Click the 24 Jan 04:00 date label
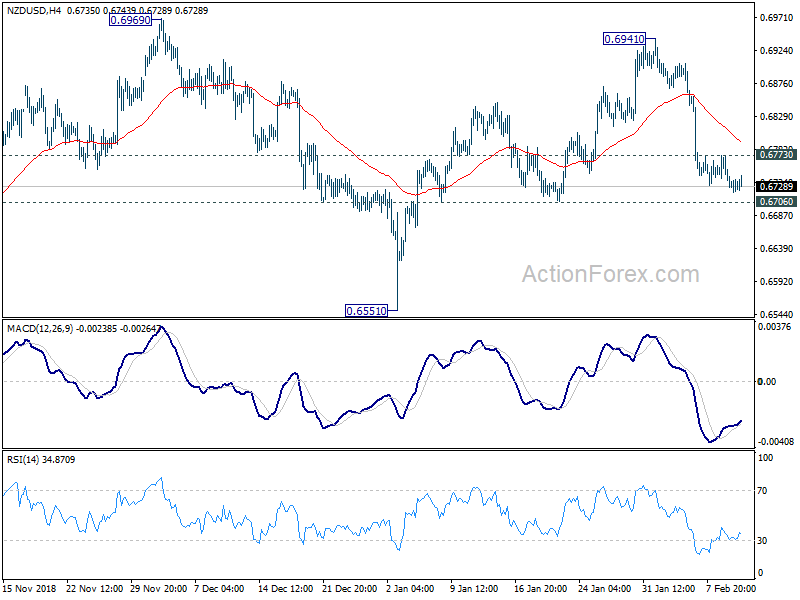This screenshot has width=800, height=600. coord(605,589)
